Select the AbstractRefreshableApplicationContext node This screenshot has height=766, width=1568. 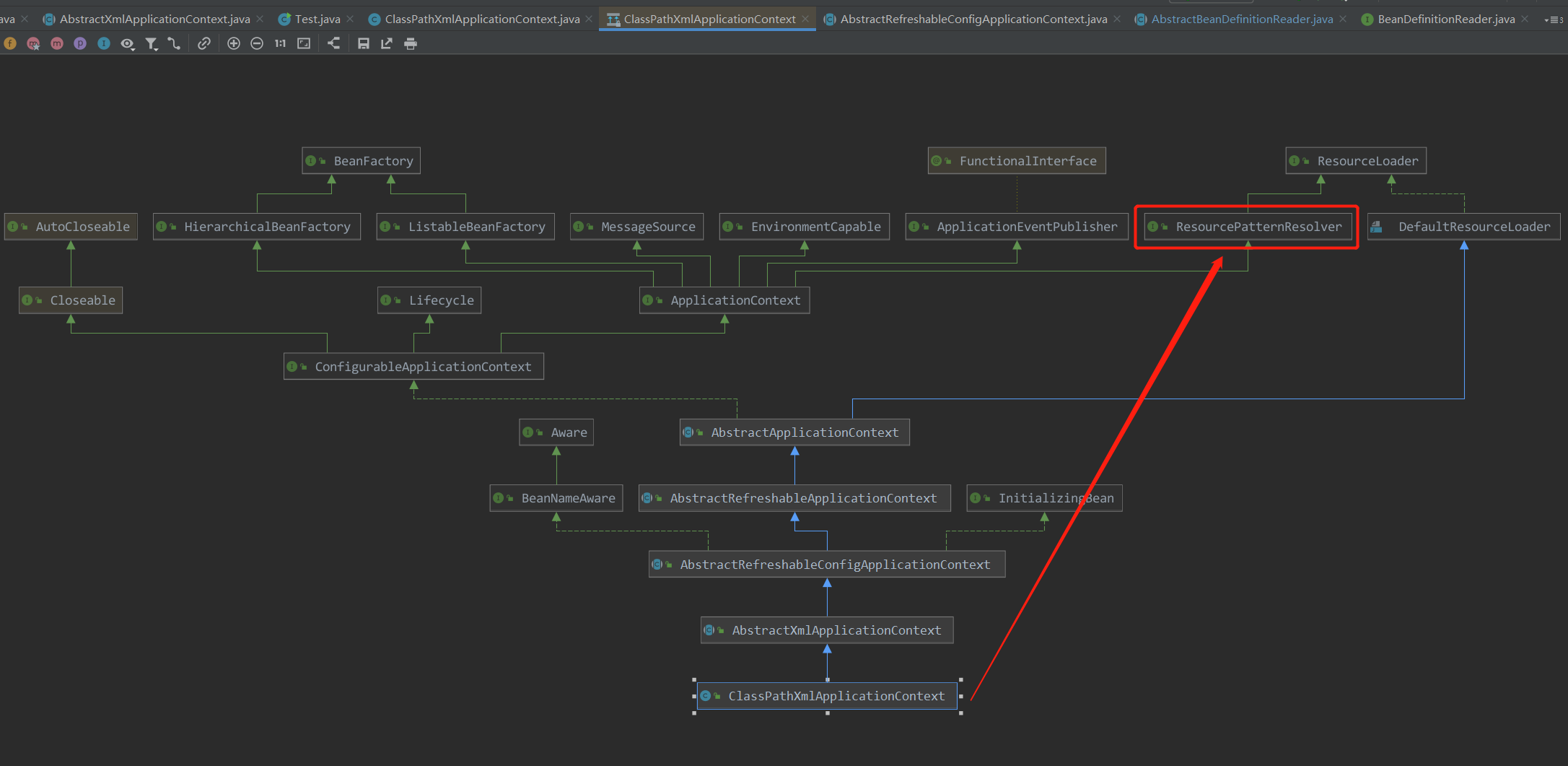(x=794, y=498)
